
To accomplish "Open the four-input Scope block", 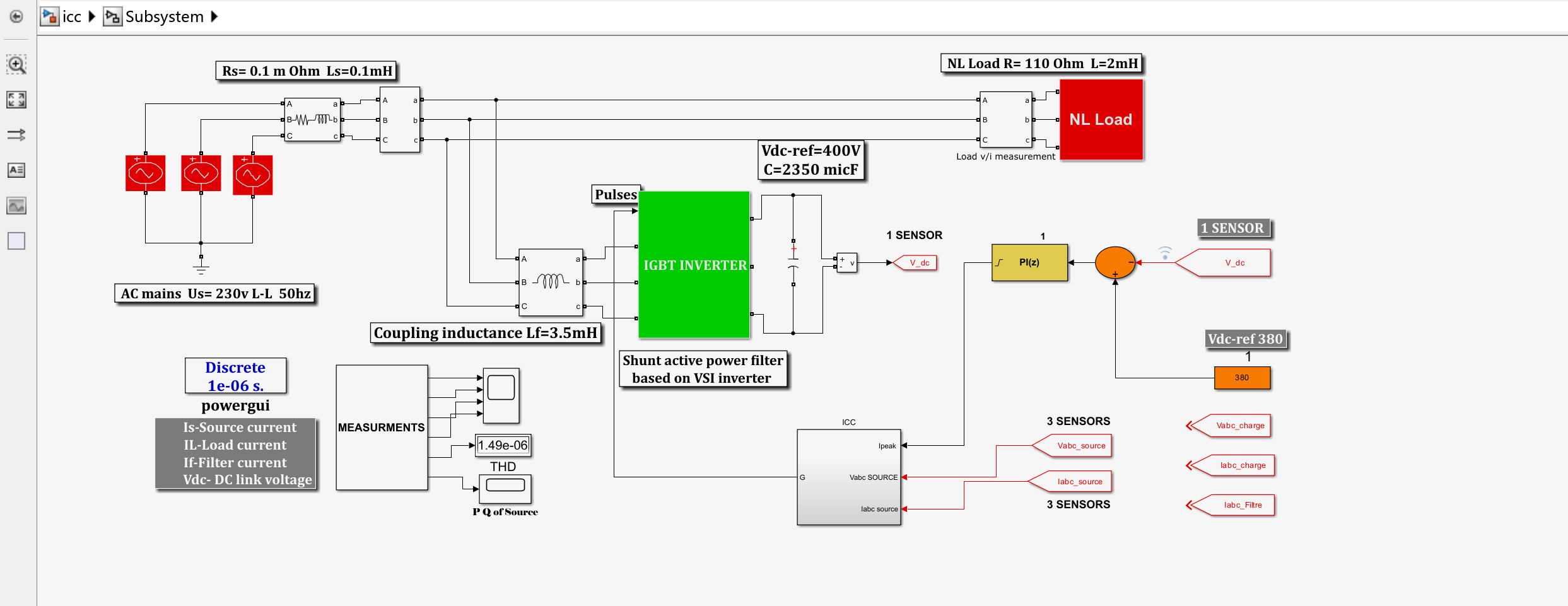I will [x=501, y=395].
